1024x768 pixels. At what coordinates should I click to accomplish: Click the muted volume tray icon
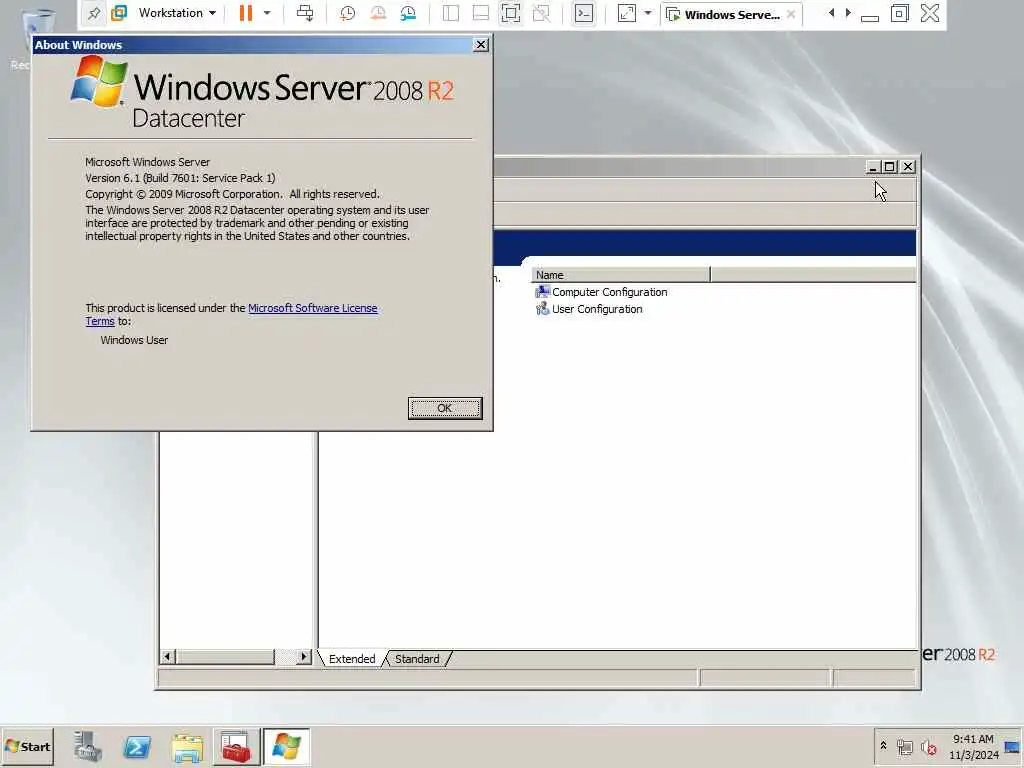pyautogui.click(x=929, y=746)
